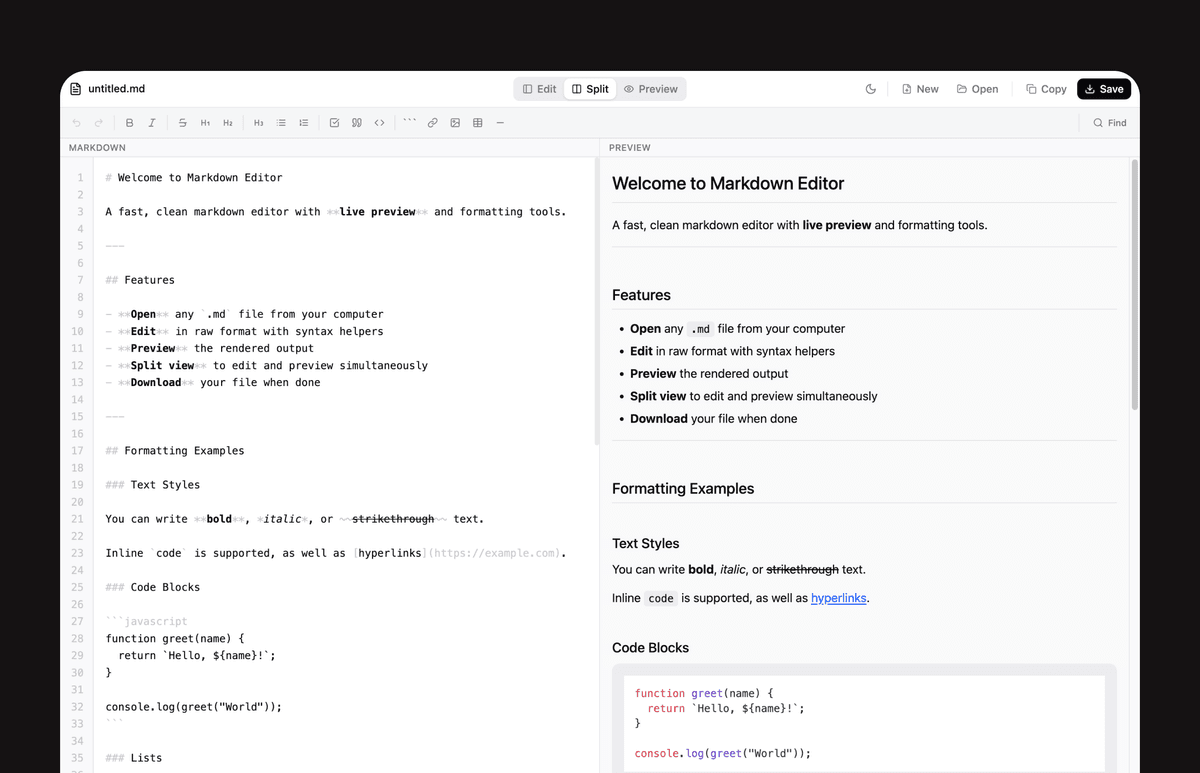Apply strikethrough formatting from toolbar
The height and width of the screenshot is (773, 1200).
pyautogui.click(x=182, y=123)
